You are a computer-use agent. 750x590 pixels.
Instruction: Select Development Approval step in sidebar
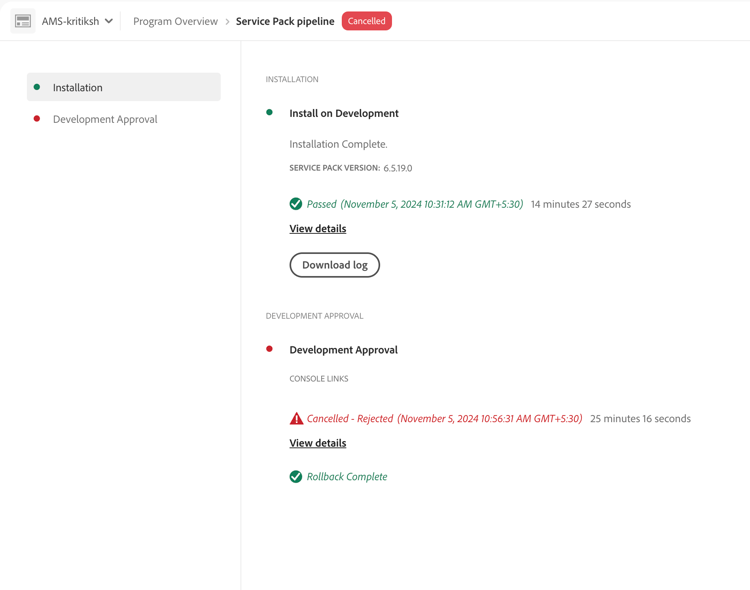(x=105, y=119)
